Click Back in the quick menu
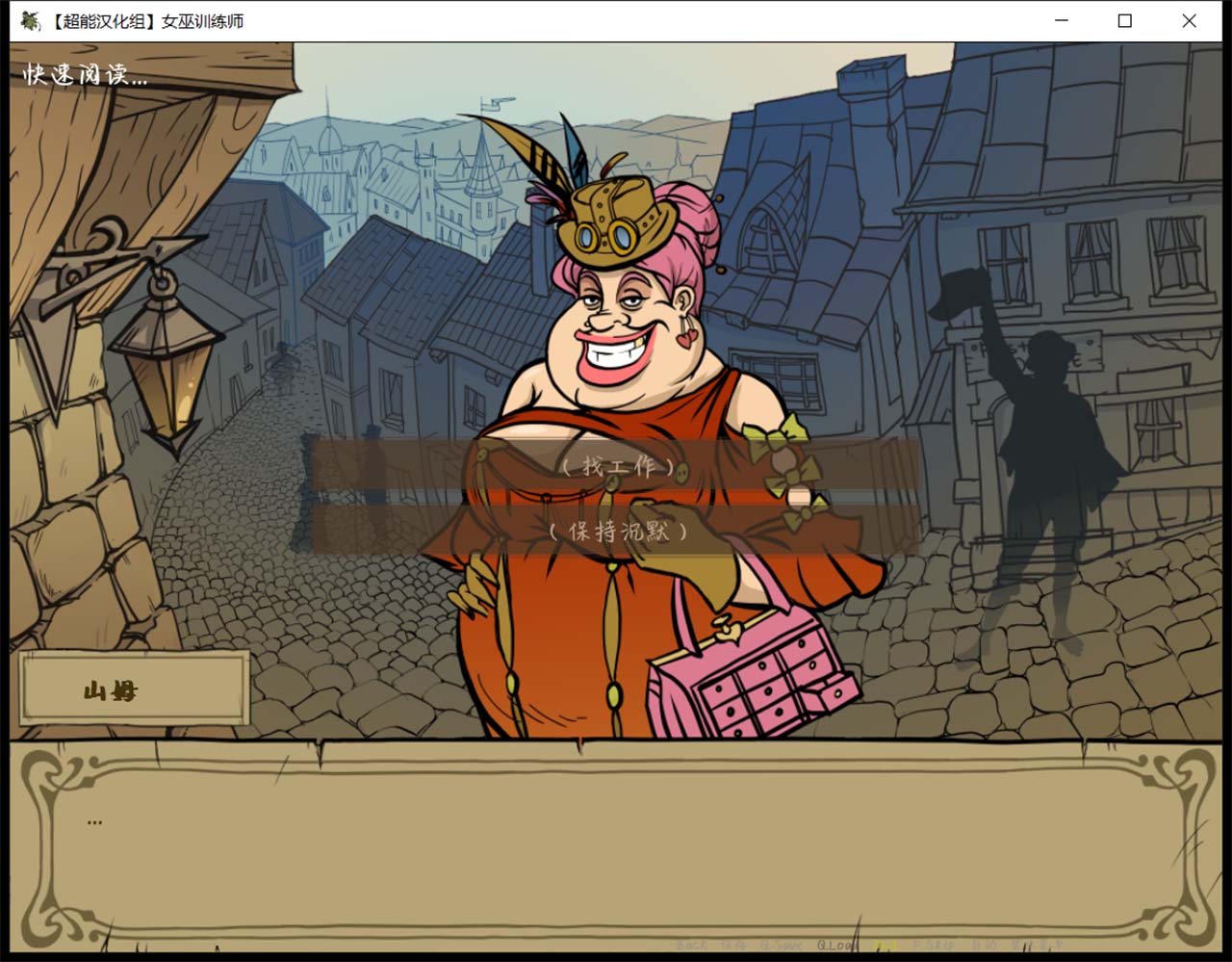The height and width of the screenshot is (962, 1232). click(692, 945)
